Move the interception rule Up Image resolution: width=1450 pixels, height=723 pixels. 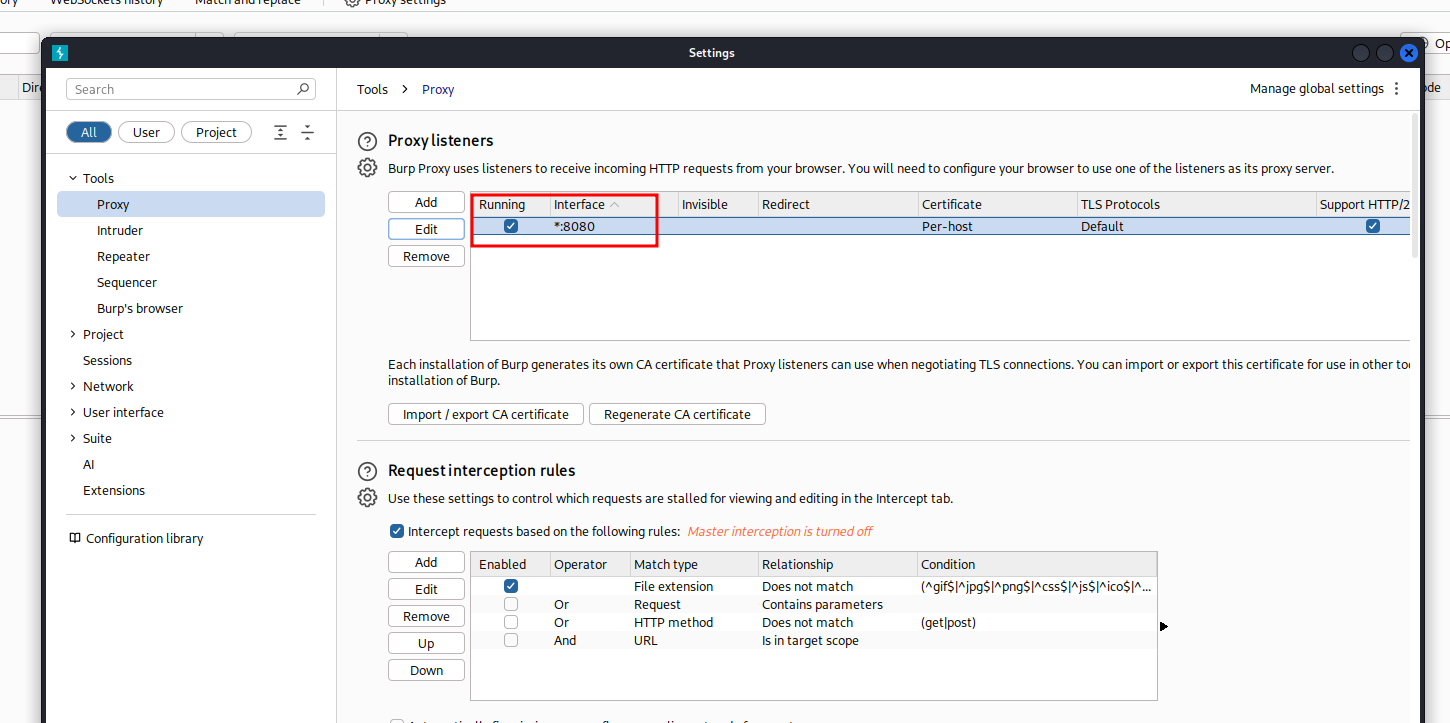point(426,643)
